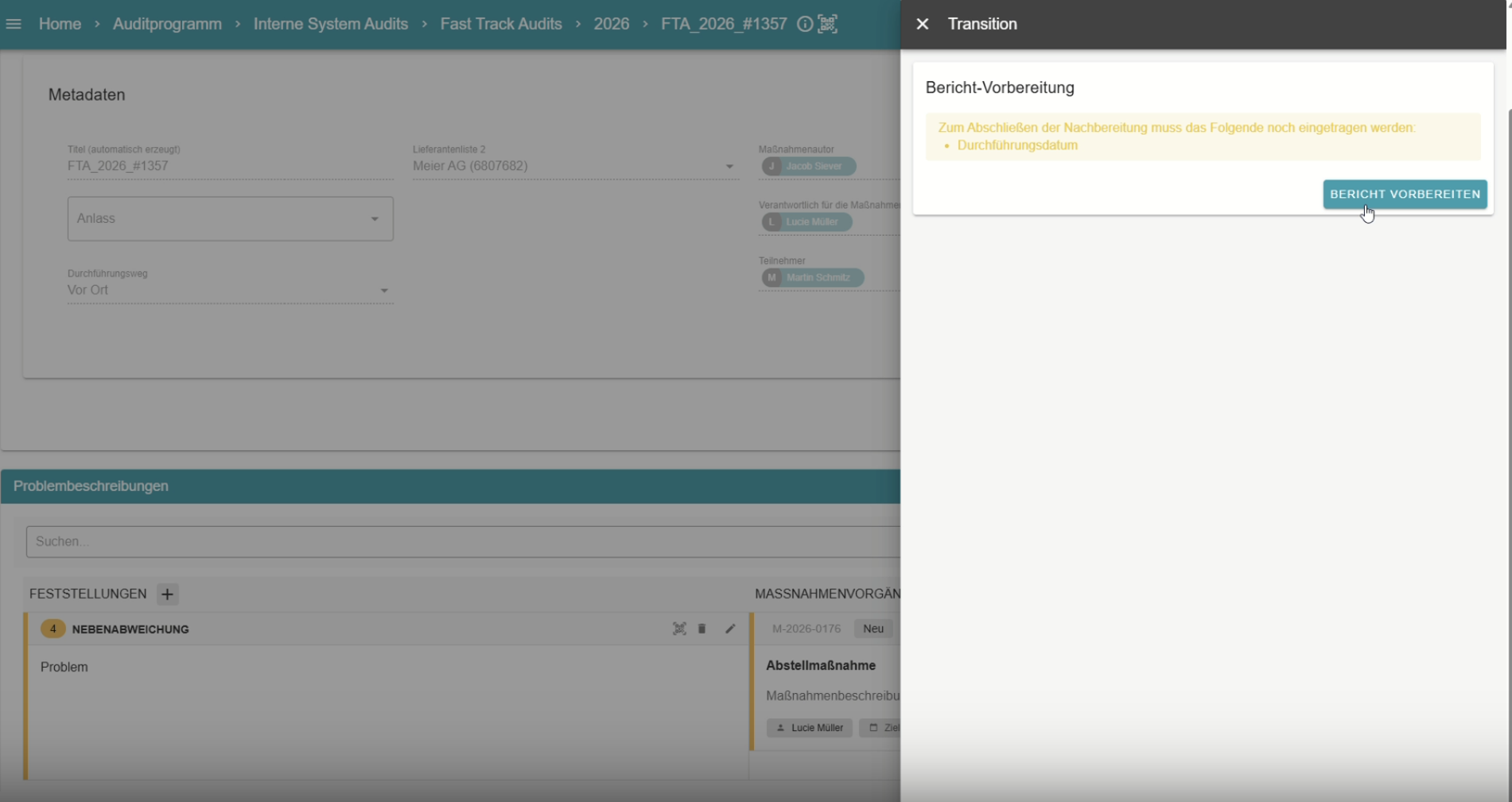Go to Home breadcrumb
1512x802 pixels.
point(60,24)
